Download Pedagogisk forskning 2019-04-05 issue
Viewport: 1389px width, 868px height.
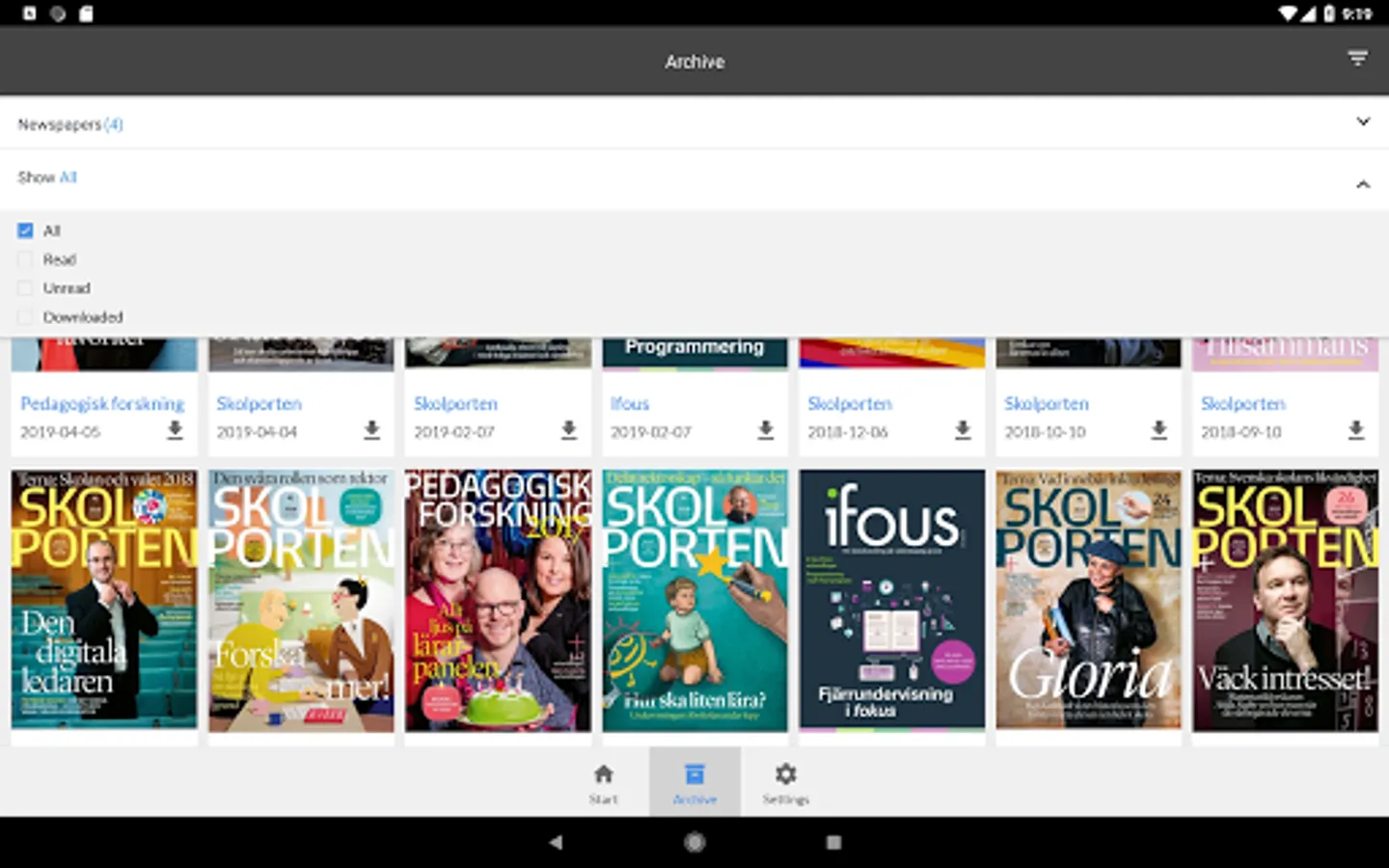click(175, 429)
